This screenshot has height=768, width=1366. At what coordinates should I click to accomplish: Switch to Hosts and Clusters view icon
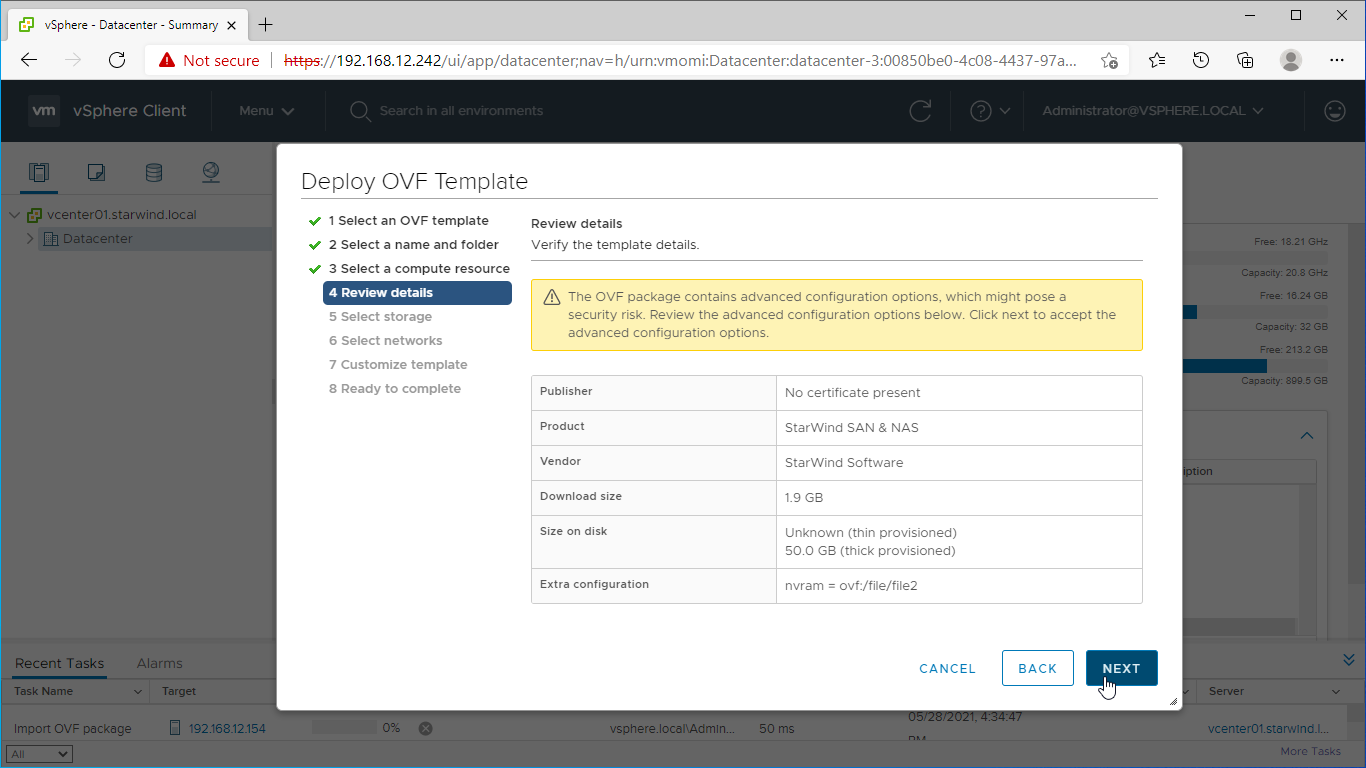point(39,172)
